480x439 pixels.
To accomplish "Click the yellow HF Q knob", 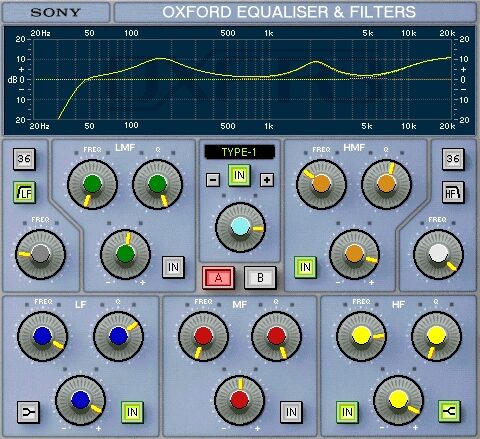I will pyautogui.click(x=436, y=336).
